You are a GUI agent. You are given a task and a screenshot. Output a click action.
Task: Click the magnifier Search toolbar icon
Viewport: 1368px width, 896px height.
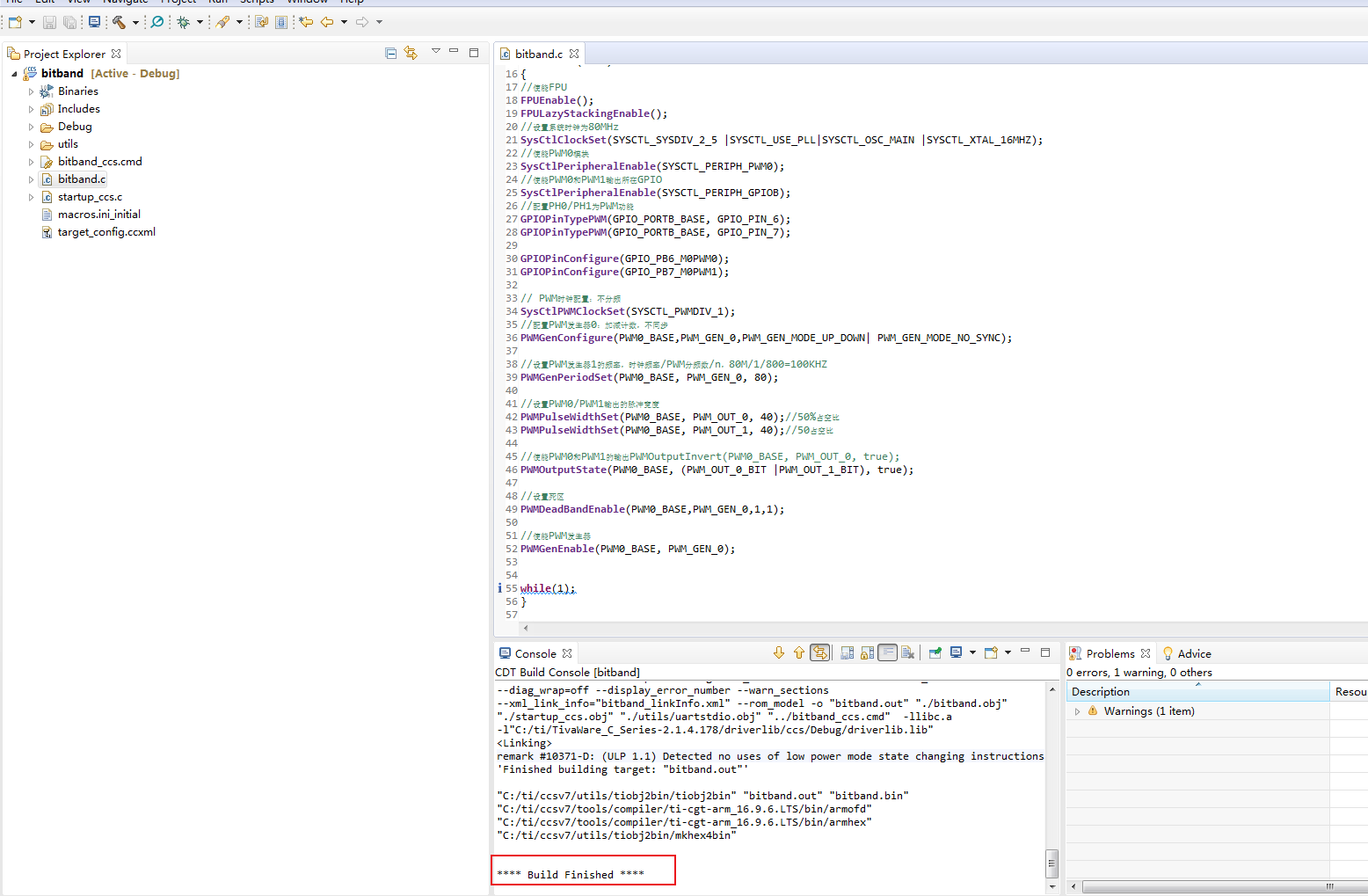pos(157,22)
